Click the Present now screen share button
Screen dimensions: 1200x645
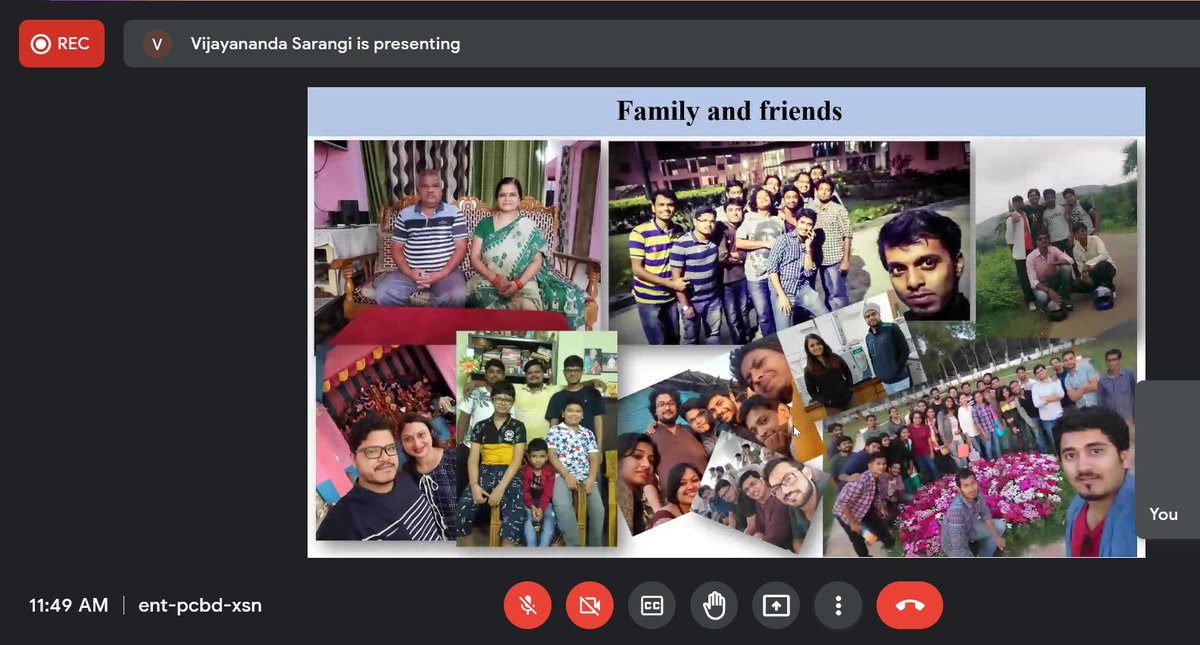(776, 605)
